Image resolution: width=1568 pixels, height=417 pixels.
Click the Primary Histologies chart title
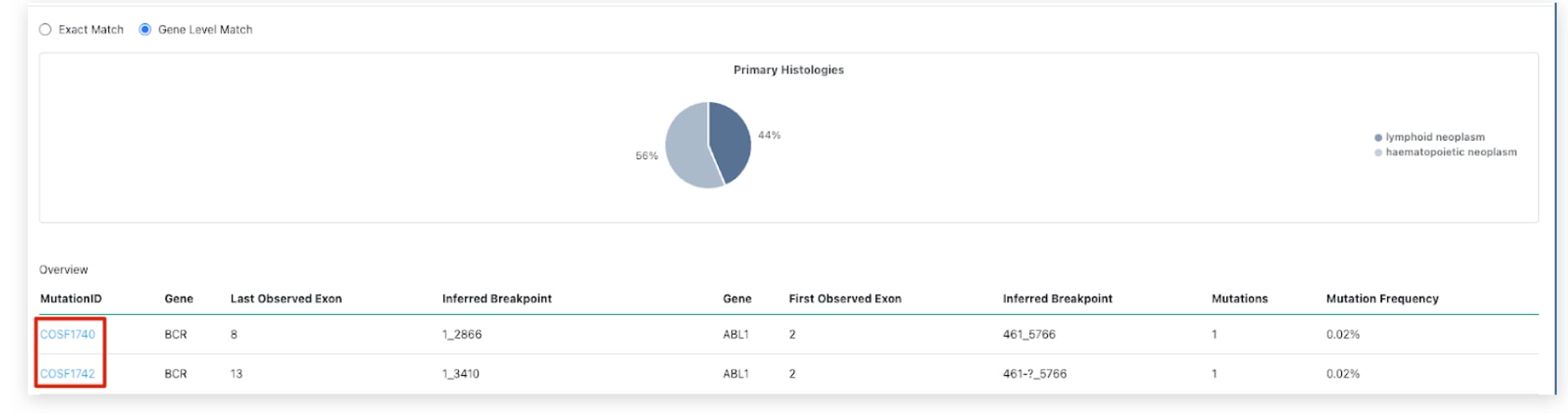[x=788, y=70]
